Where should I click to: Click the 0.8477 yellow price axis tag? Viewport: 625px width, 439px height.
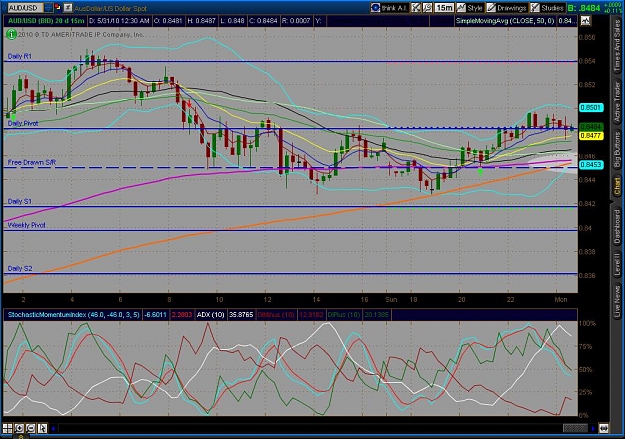591,136
